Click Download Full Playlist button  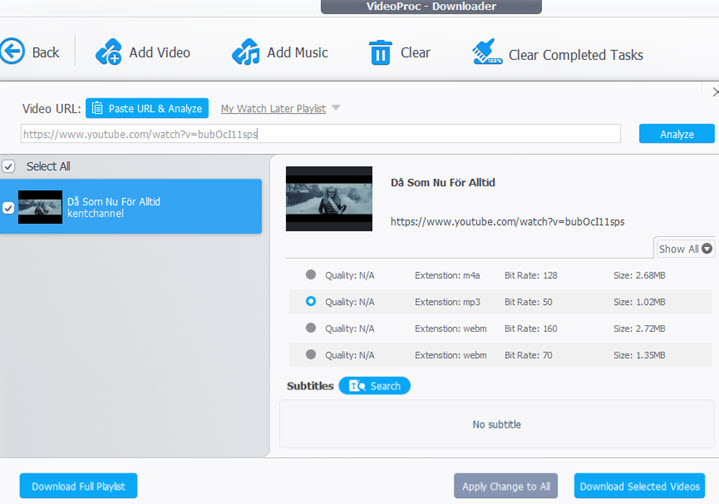coord(78,486)
